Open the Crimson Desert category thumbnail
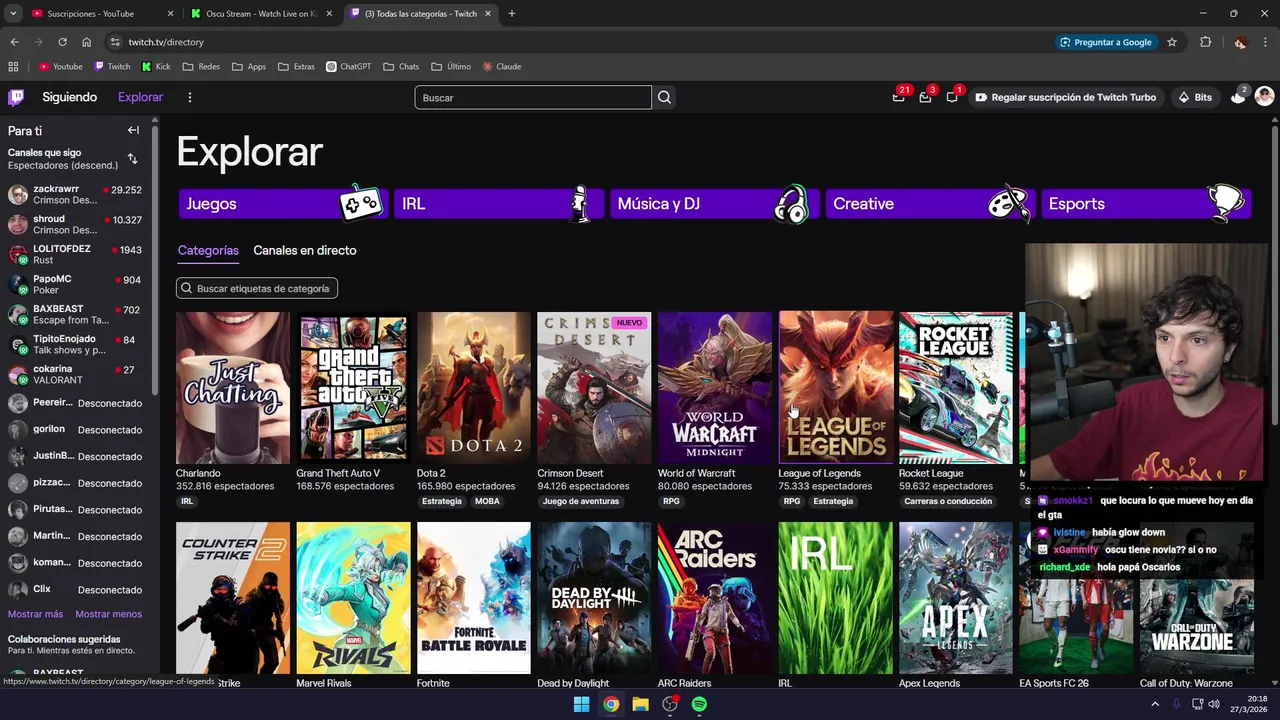Image resolution: width=1280 pixels, height=720 pixels. (594, 388)
